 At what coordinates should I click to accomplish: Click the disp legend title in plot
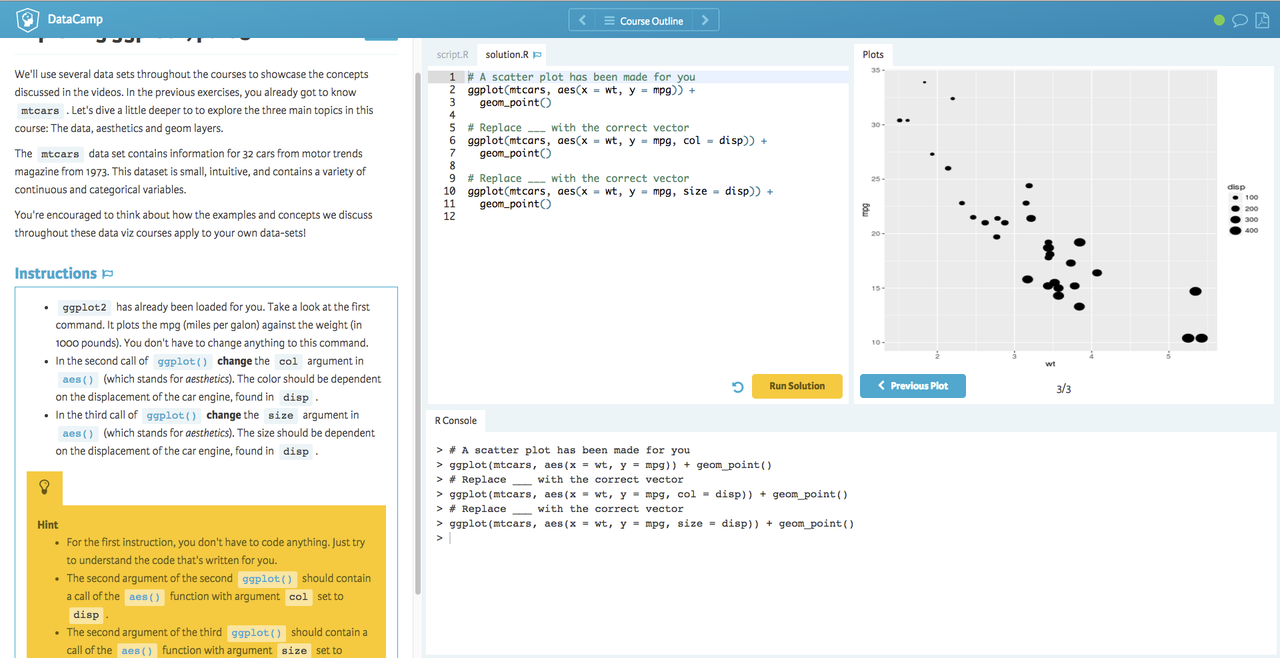pos(1237,187)
